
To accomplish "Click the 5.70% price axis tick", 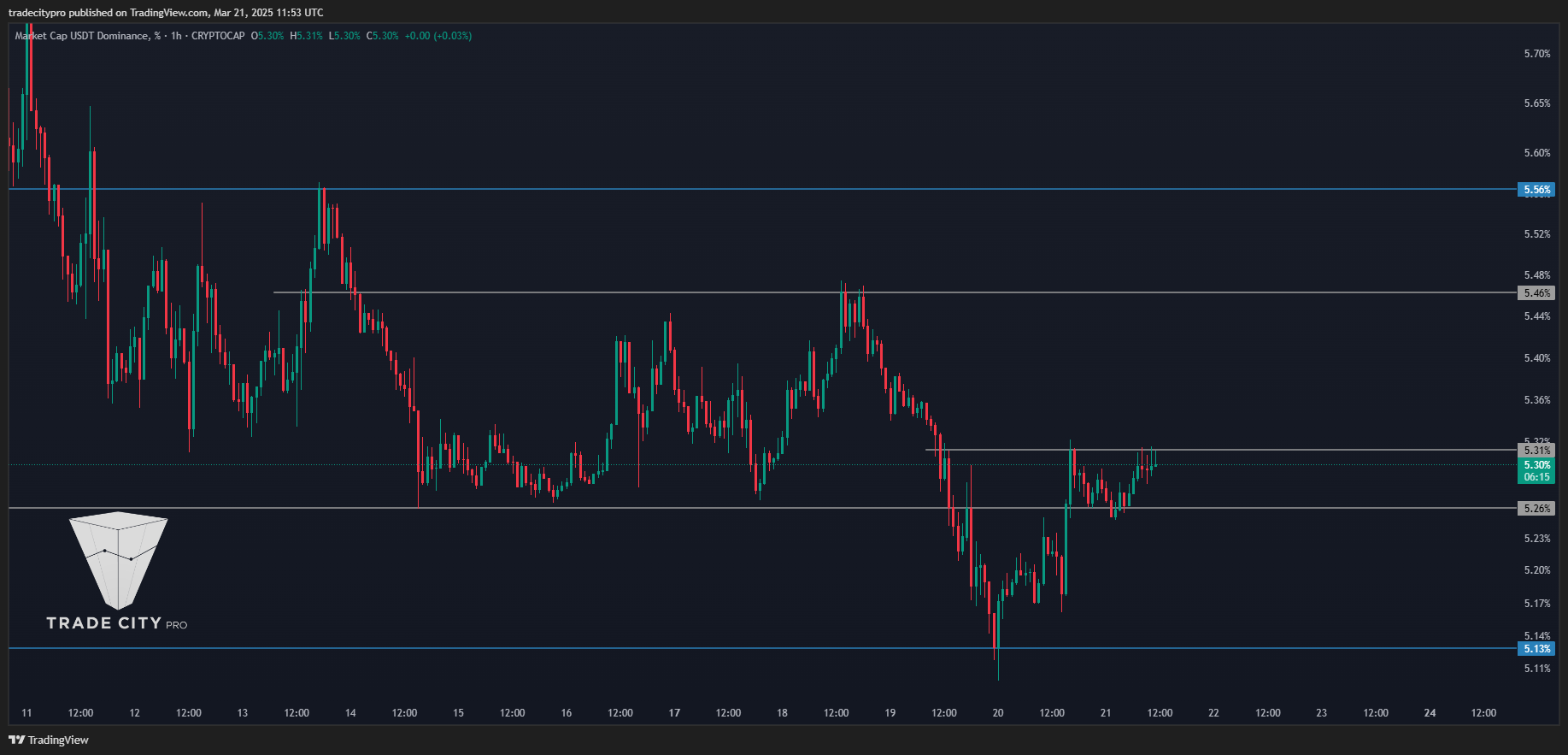I will (1537, 54).
